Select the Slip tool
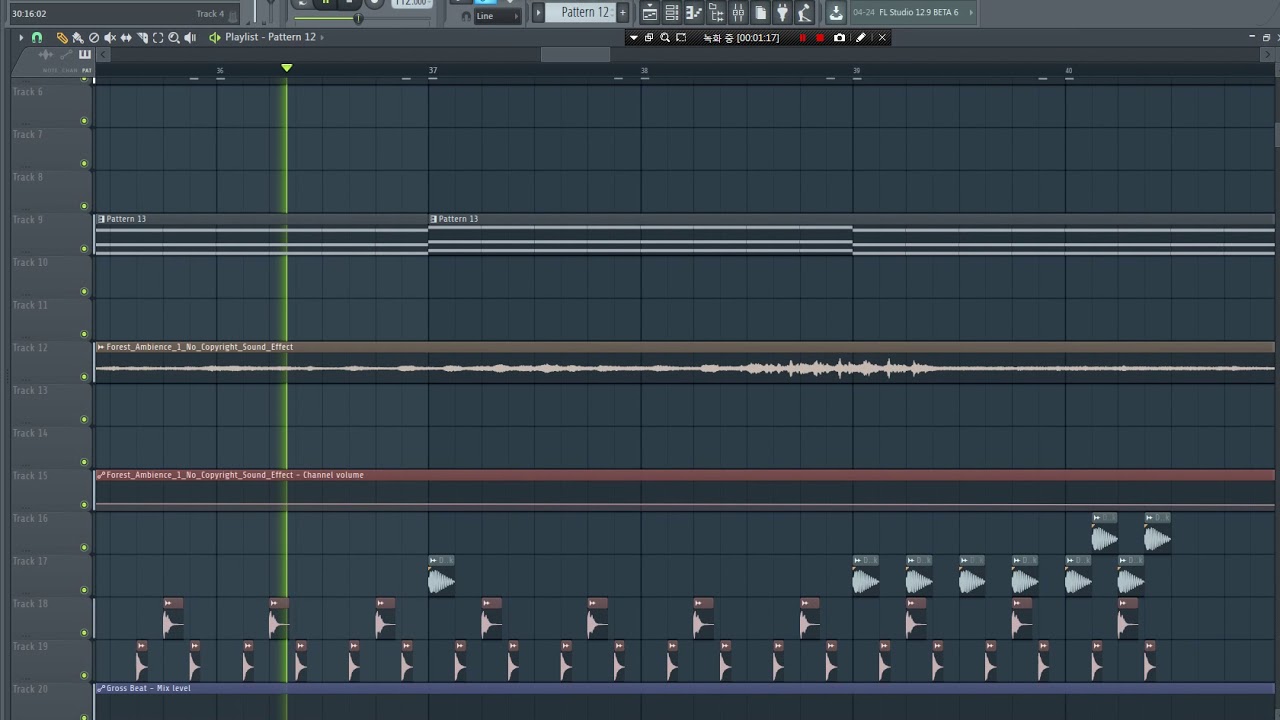 pyautogui.click(x=126, y=37)
